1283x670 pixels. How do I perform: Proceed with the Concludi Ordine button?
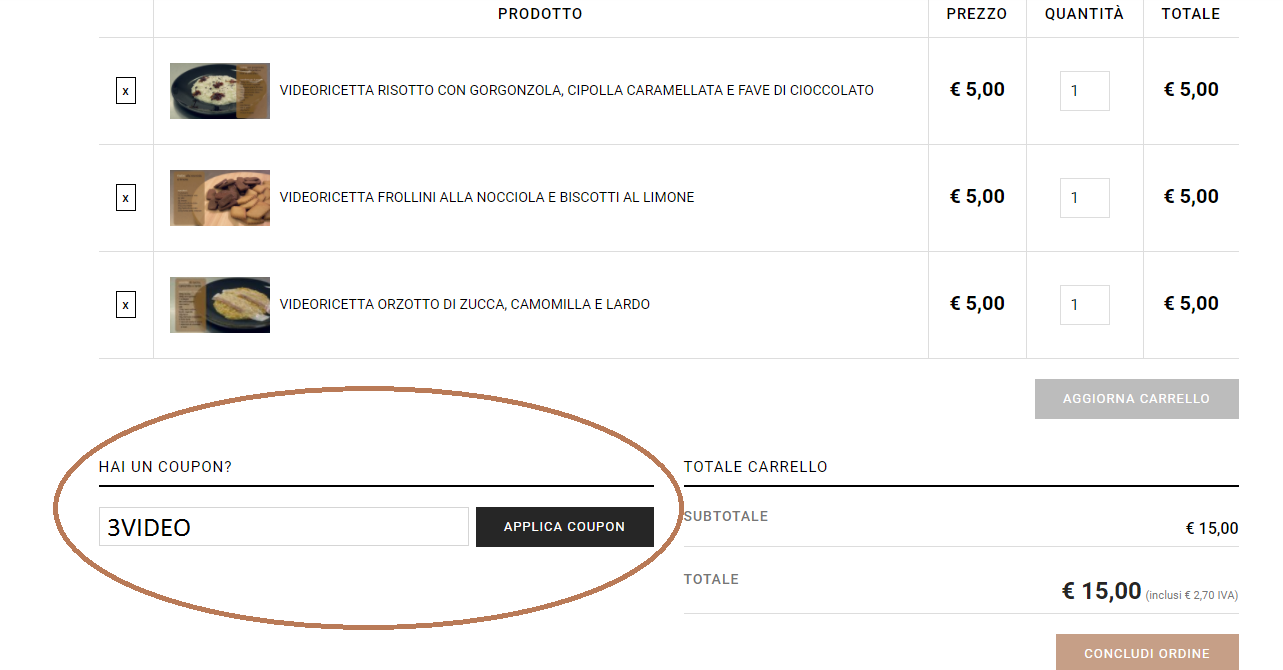(1147, 653)
